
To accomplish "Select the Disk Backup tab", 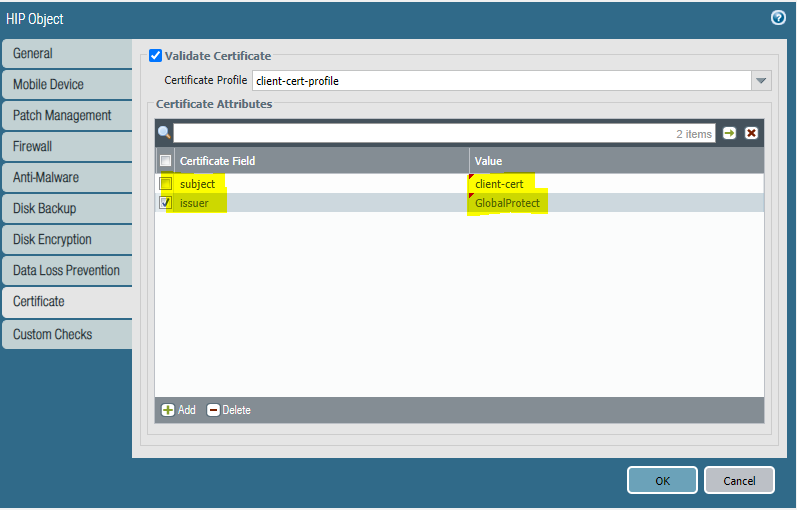I will pos(67,208).
